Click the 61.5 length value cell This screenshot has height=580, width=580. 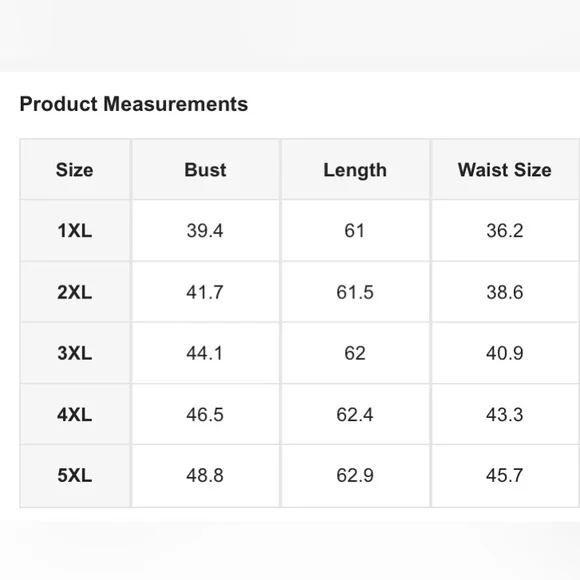[x=355, y=292]
